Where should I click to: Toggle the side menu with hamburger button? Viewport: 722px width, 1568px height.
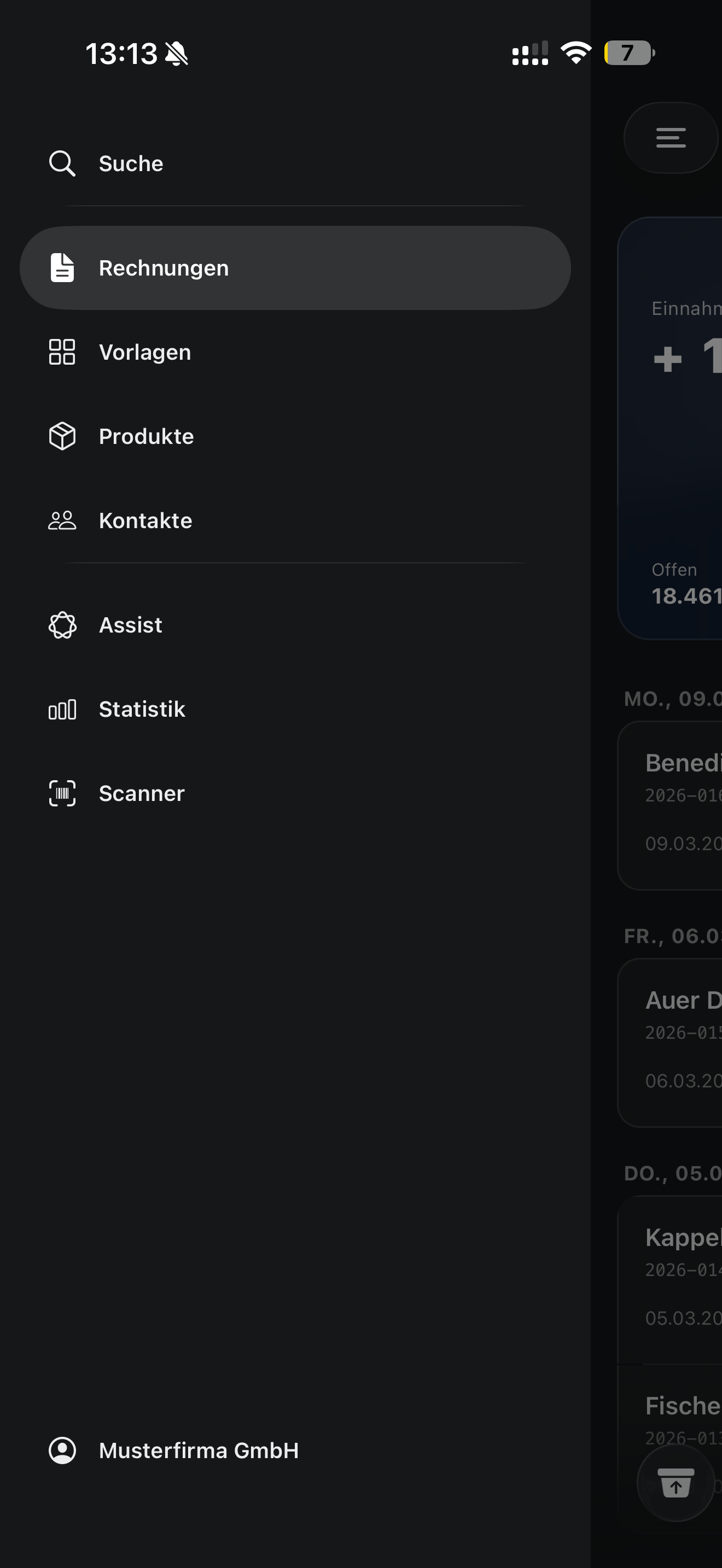coord(670,138)
